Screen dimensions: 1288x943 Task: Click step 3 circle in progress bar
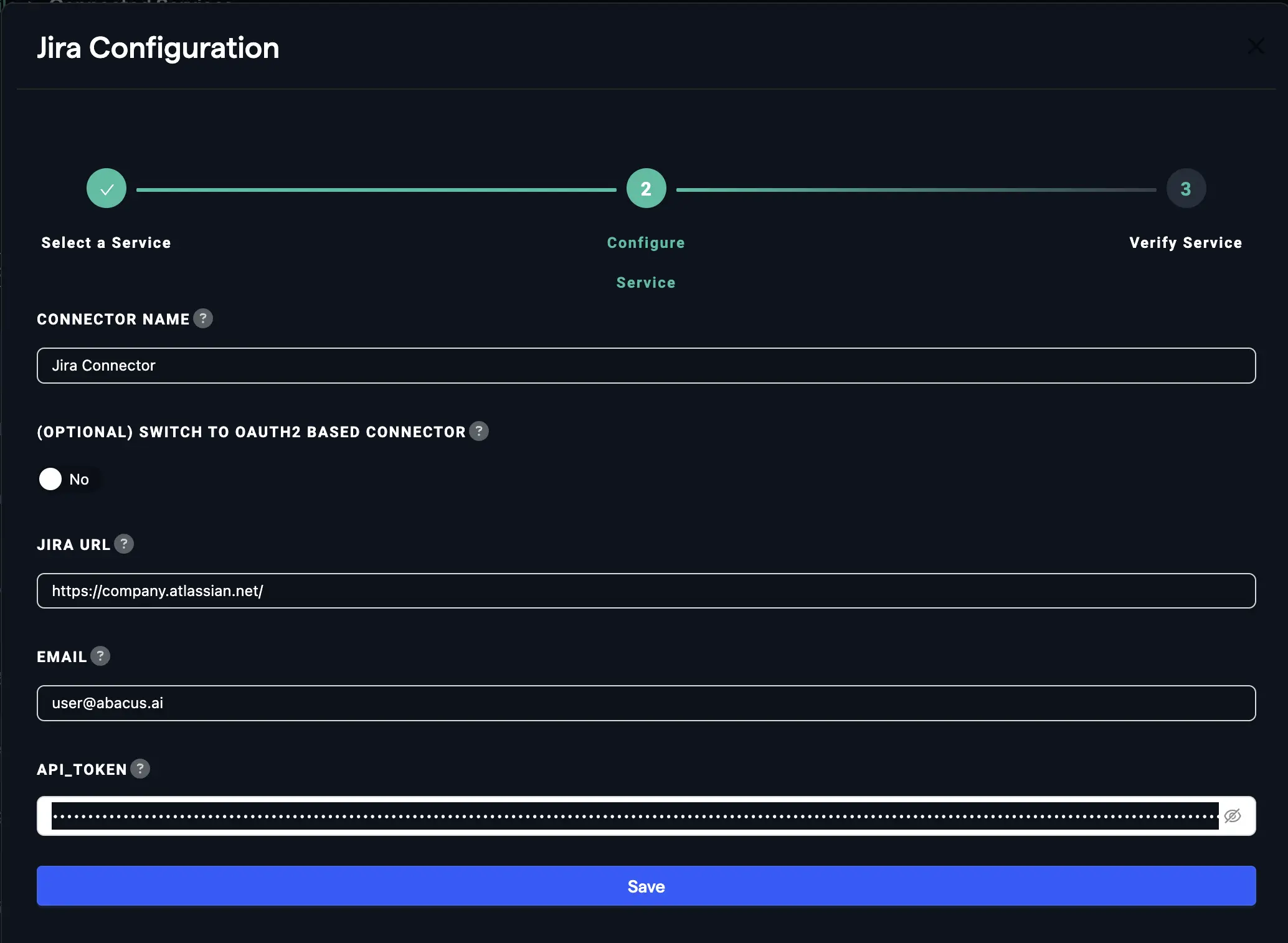pos(1185,188)
